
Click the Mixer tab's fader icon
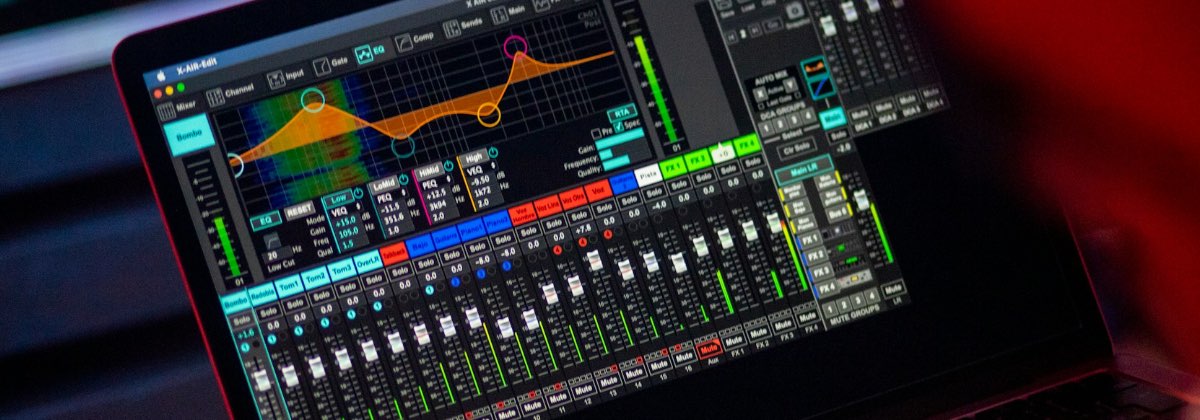click(x=168, y=113)
